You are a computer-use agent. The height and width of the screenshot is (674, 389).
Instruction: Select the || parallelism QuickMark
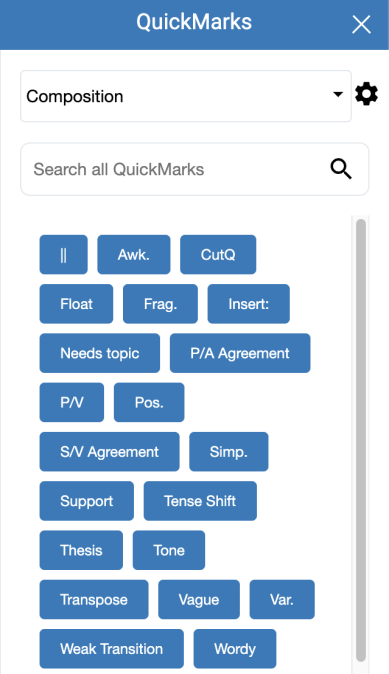pos(64,254)
